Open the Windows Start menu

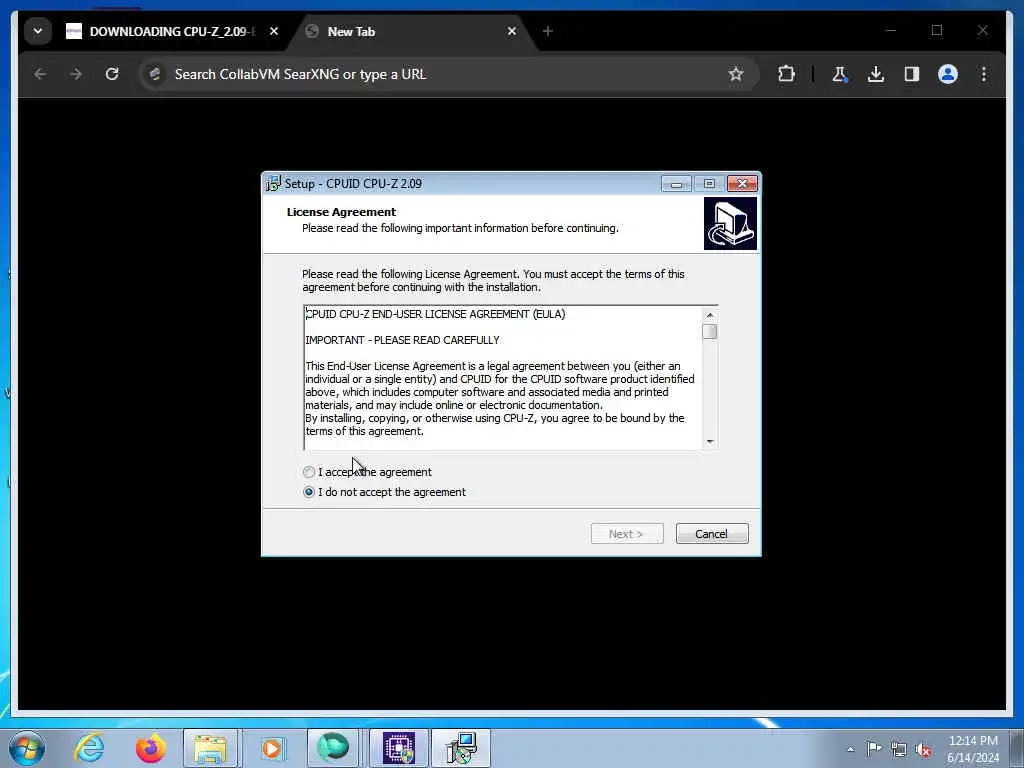pos(27,748)
